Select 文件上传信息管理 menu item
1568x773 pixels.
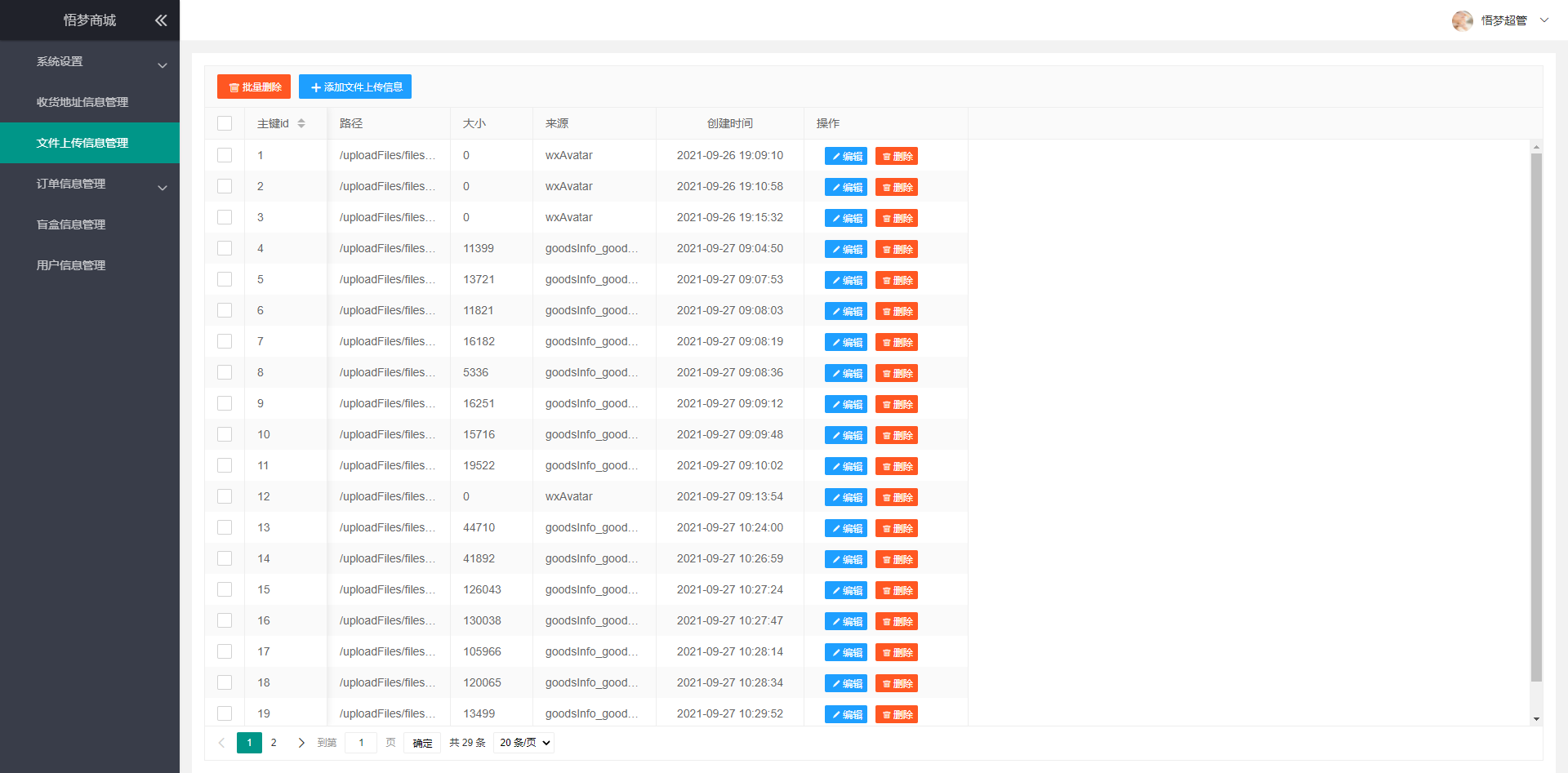(x=90, y=143)
